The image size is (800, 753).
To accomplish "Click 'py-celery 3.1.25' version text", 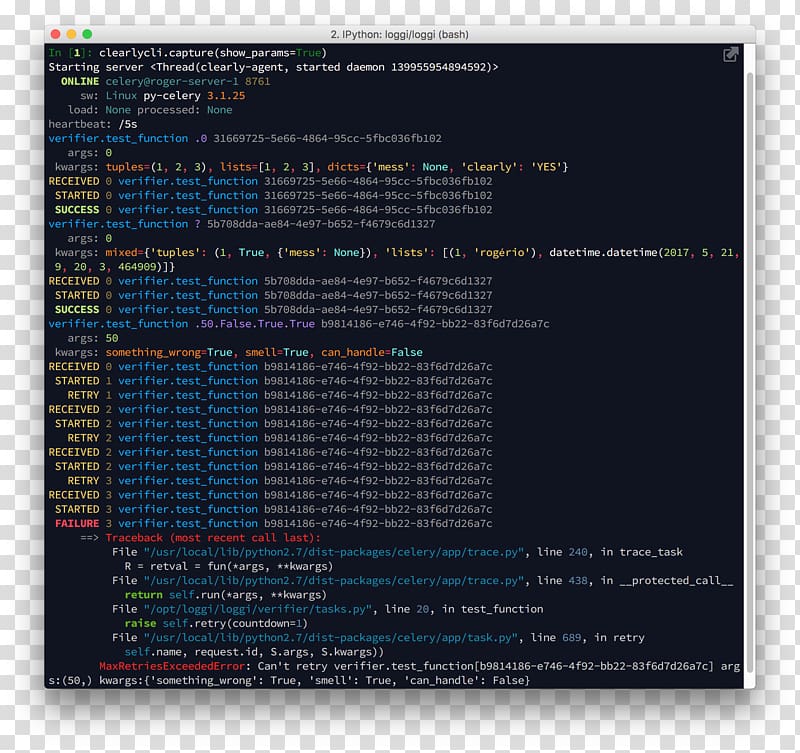I will [194, 95].
